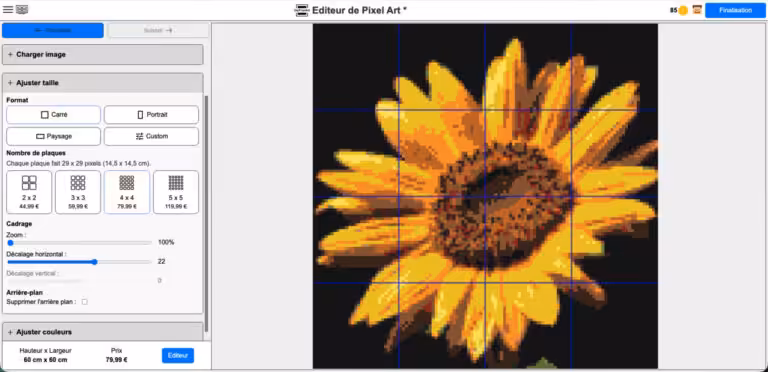Click the Cadrage heading
768x372 pixels.
click(19, 224)
